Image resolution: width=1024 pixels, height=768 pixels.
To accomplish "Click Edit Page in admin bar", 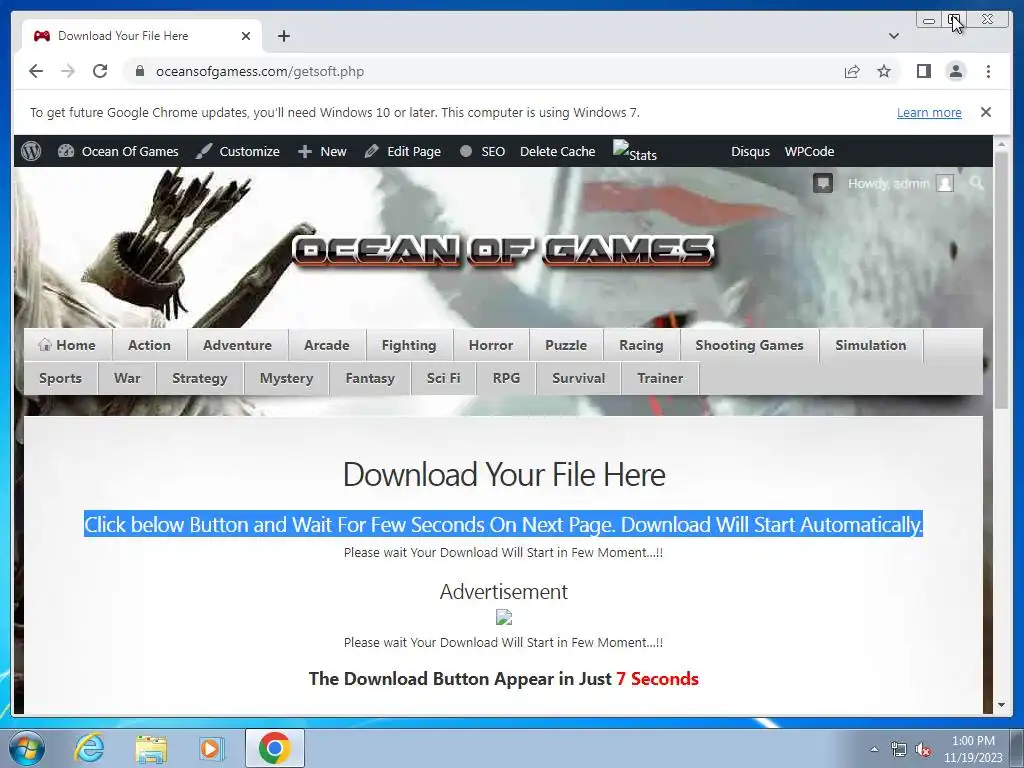I will point(402,152).
